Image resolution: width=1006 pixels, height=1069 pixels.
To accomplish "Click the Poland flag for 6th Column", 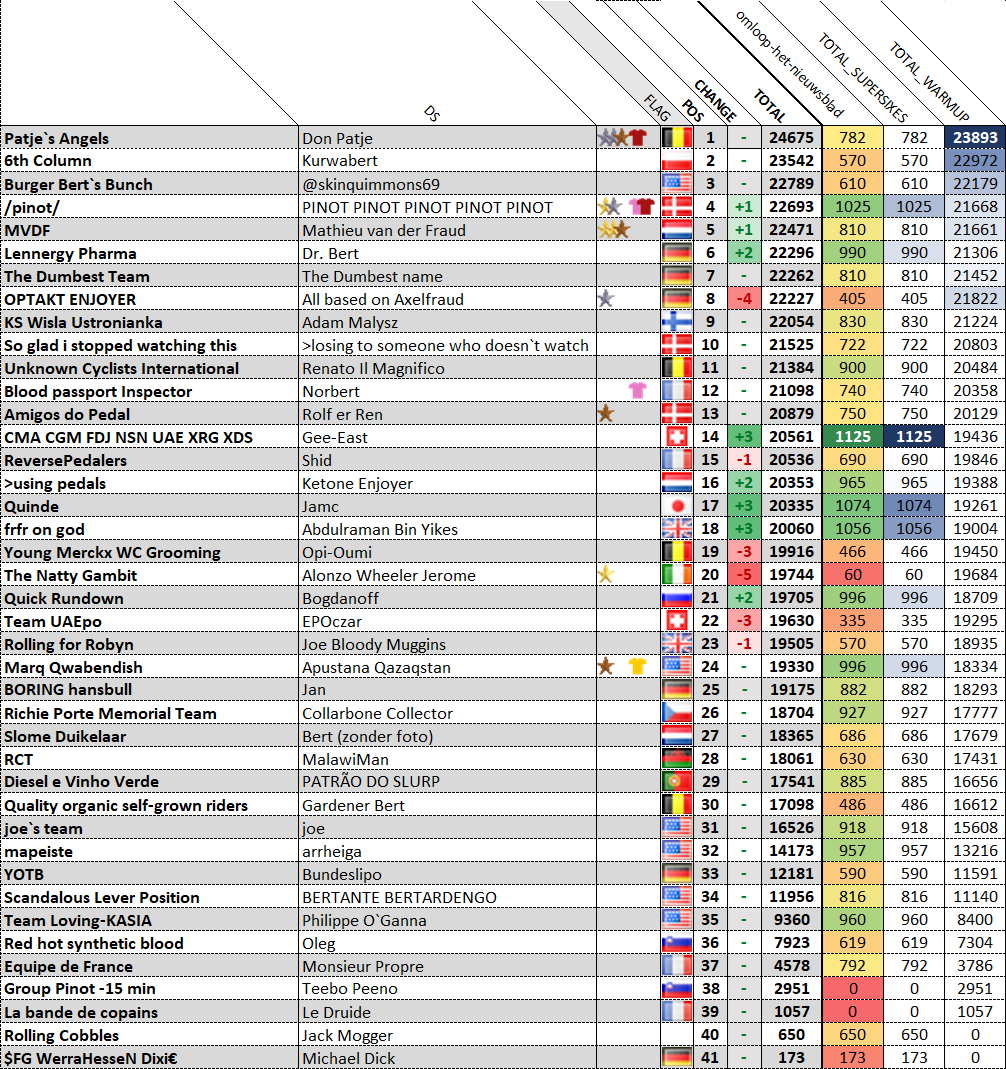I will pos(676,161).
